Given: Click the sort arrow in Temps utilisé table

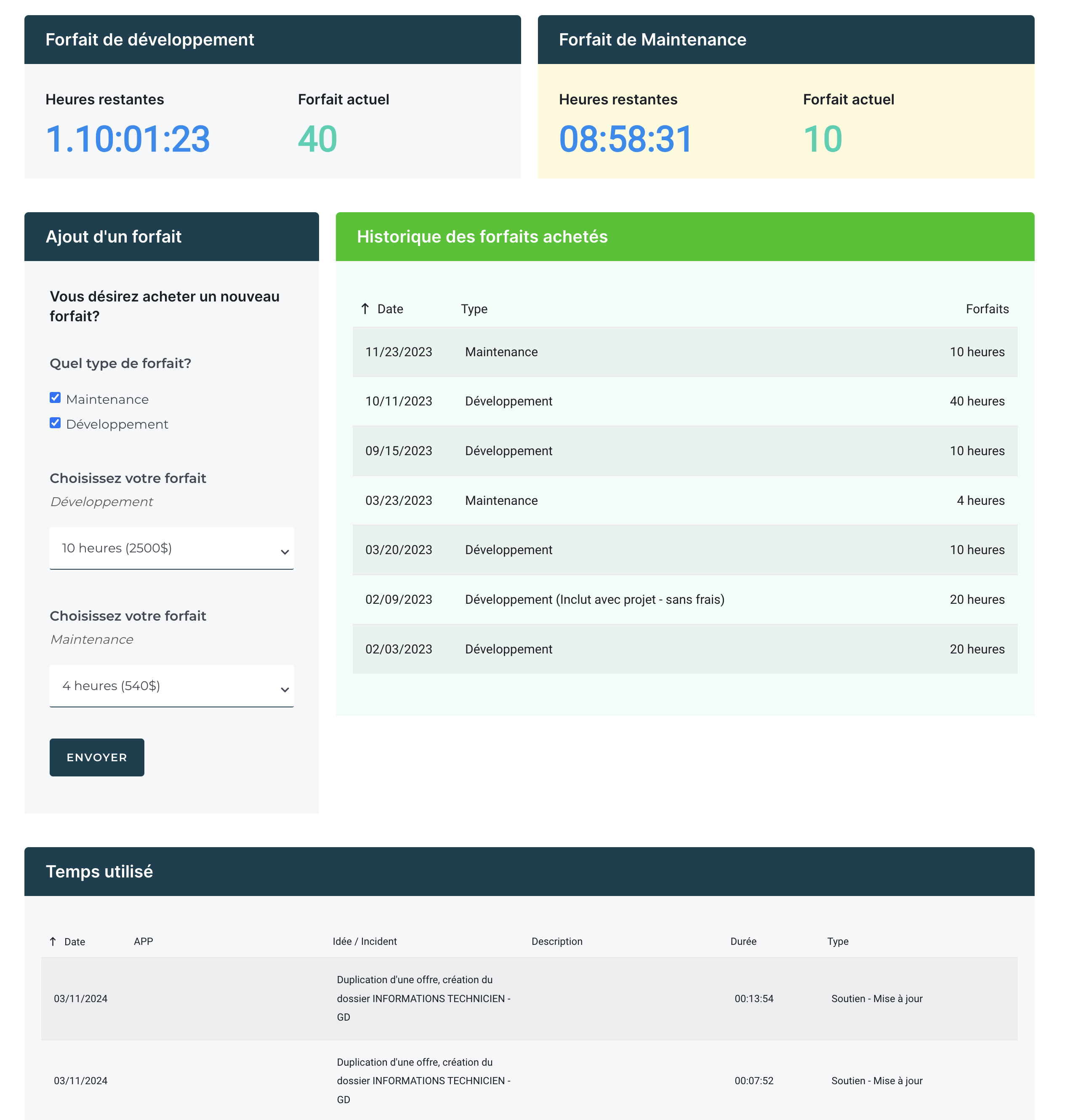Looking at the screenshot, I should tap(53, 941).
